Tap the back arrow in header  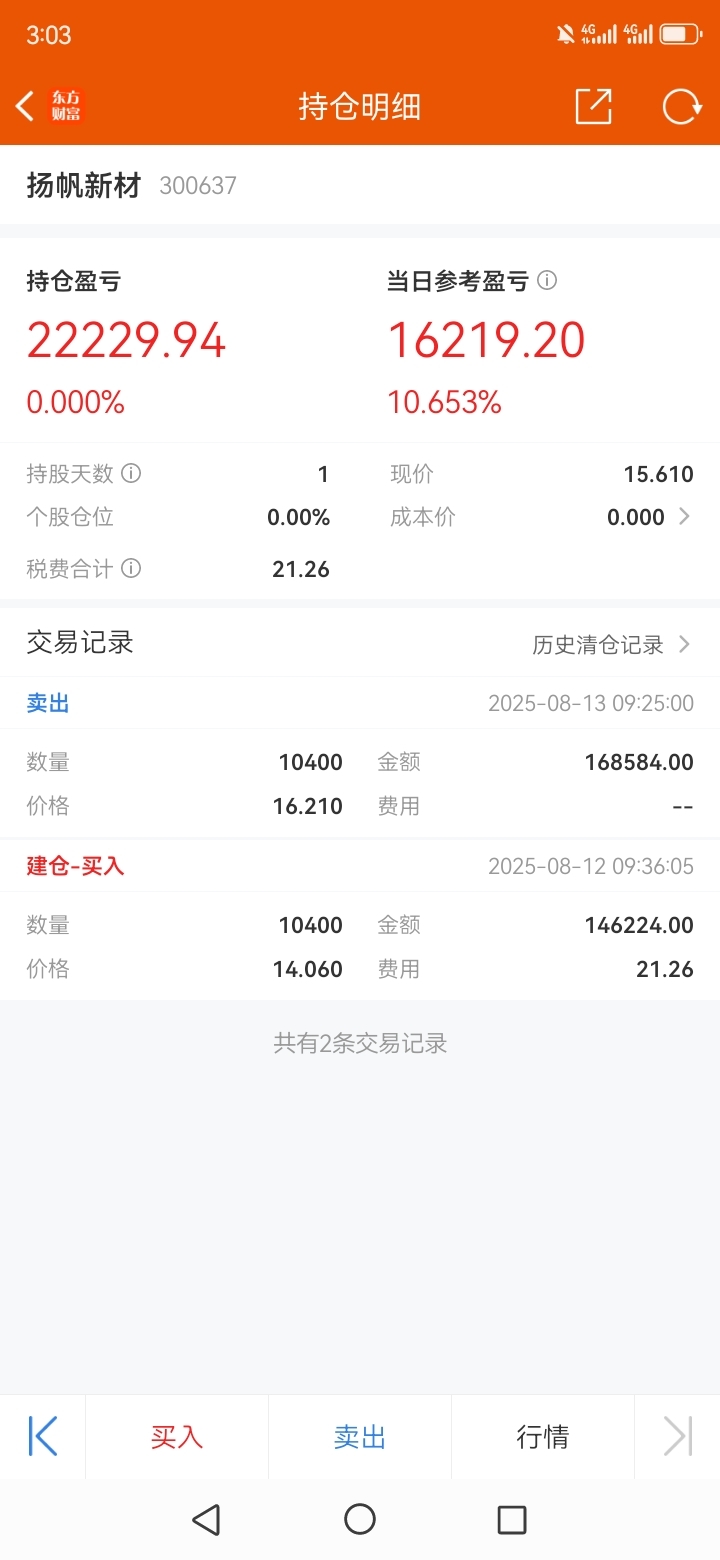(x=26, y=106)
